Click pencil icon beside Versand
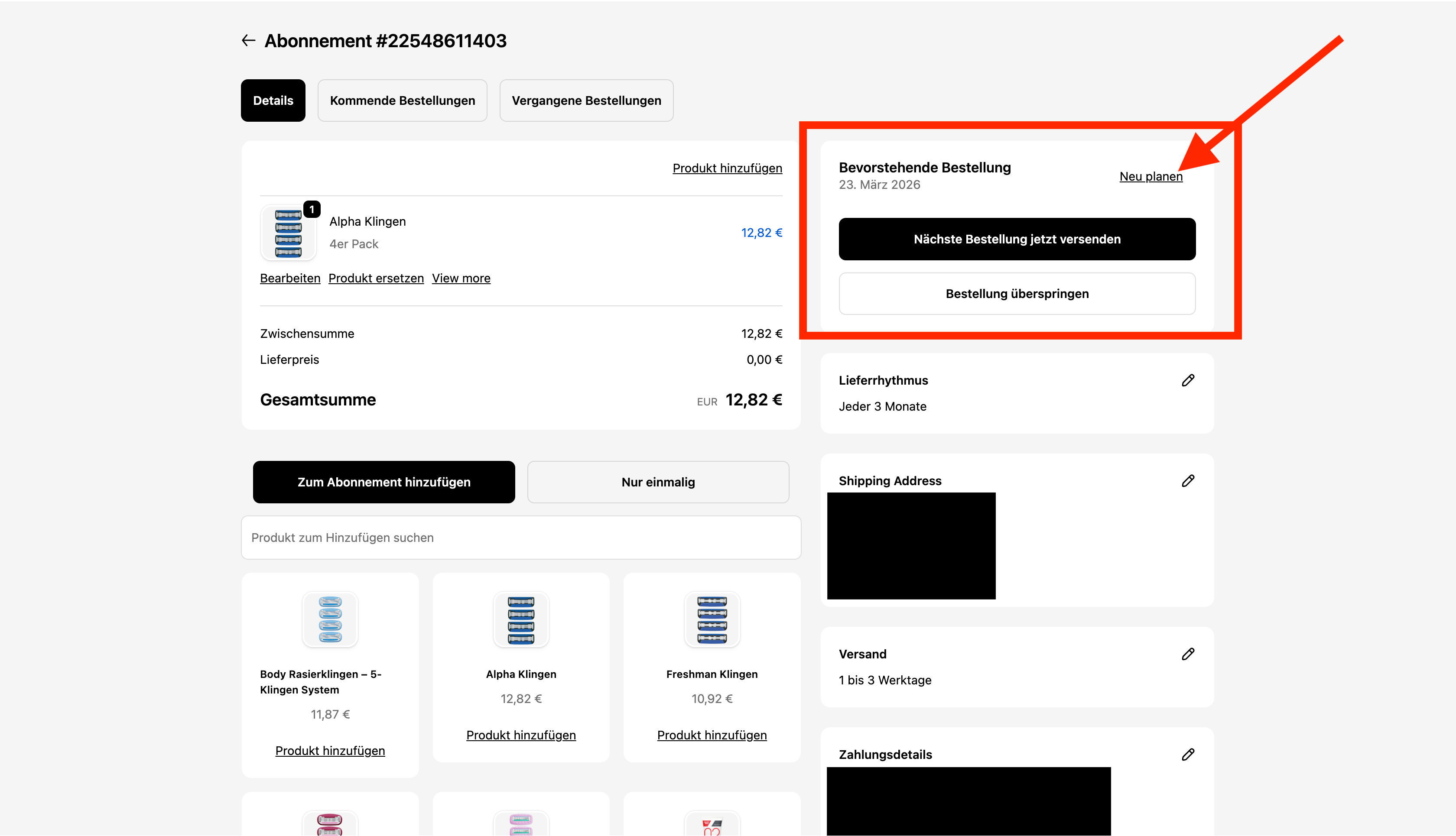This screenshot has height=836, width=1456. point(1188,654)
